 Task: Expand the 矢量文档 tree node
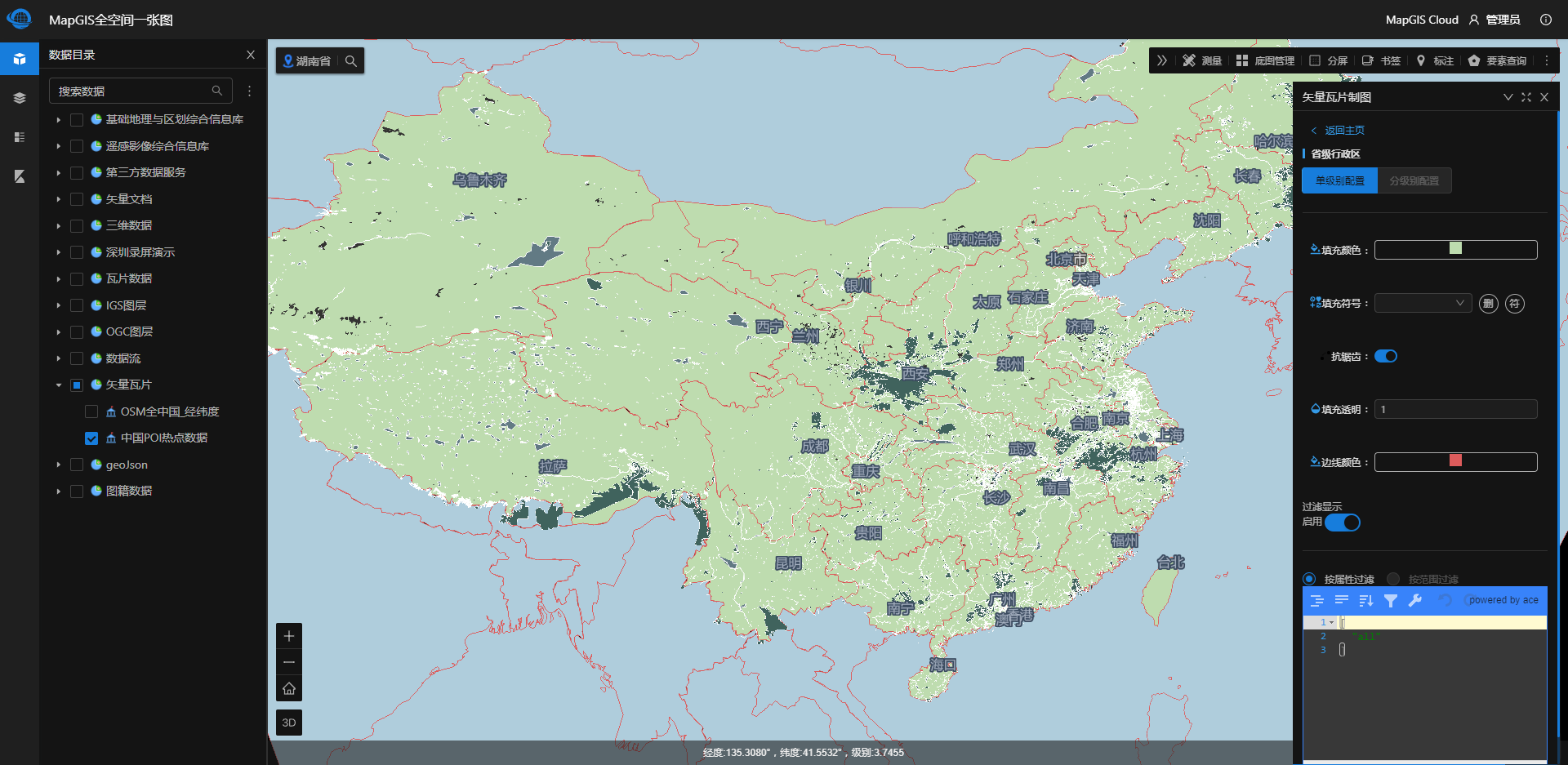(59, 199)
